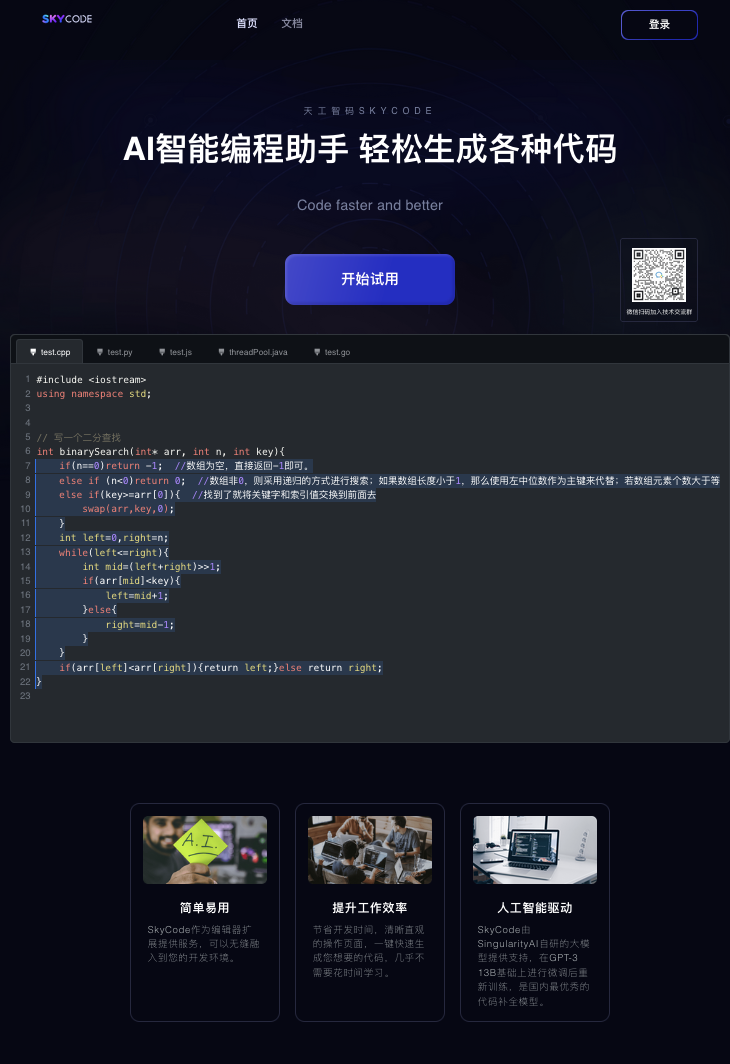
Task: Click the 'swap(arr,key,0);' code line
Action: (128, 508)
